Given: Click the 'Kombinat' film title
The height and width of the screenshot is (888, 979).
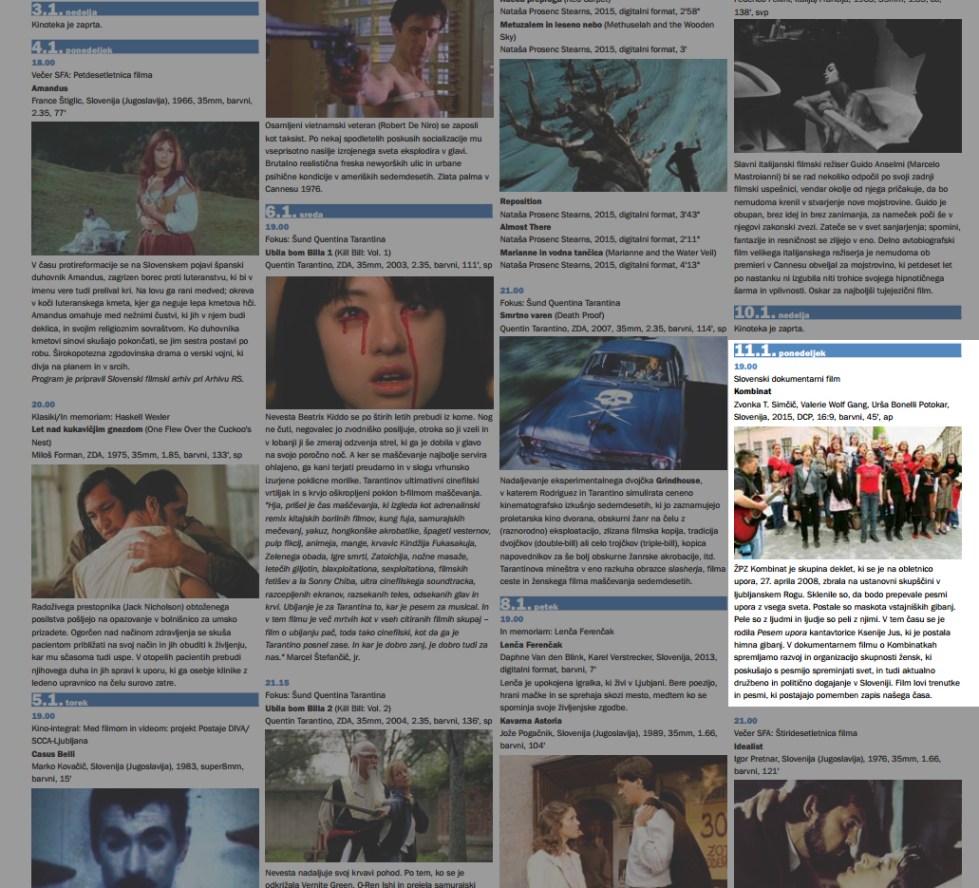Looking at the screenshot, I should 752,393.
